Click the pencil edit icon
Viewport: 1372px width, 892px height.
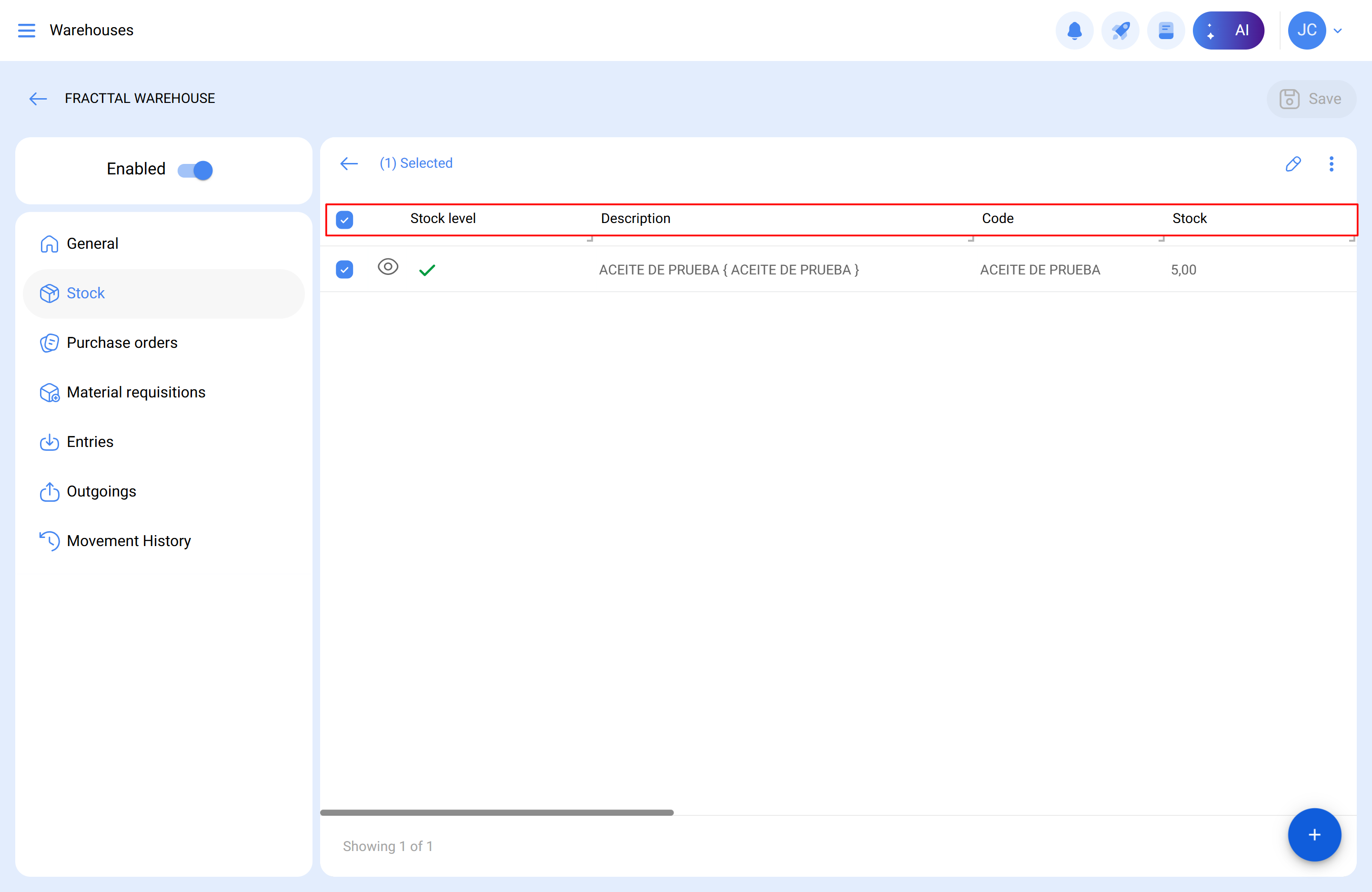click(1293, 164)
